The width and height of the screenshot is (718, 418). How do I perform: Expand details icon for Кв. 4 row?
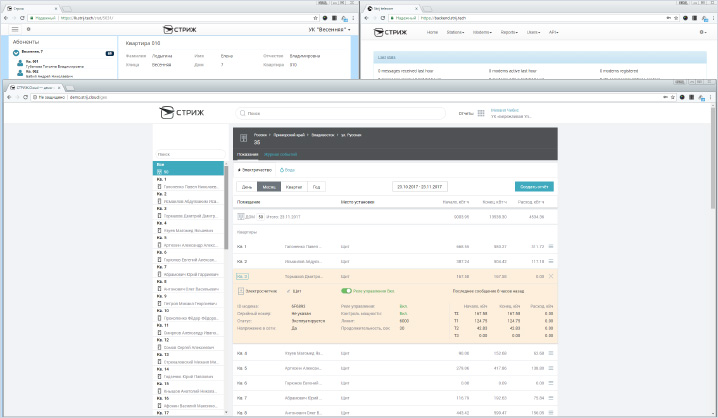tap(551, 353)
